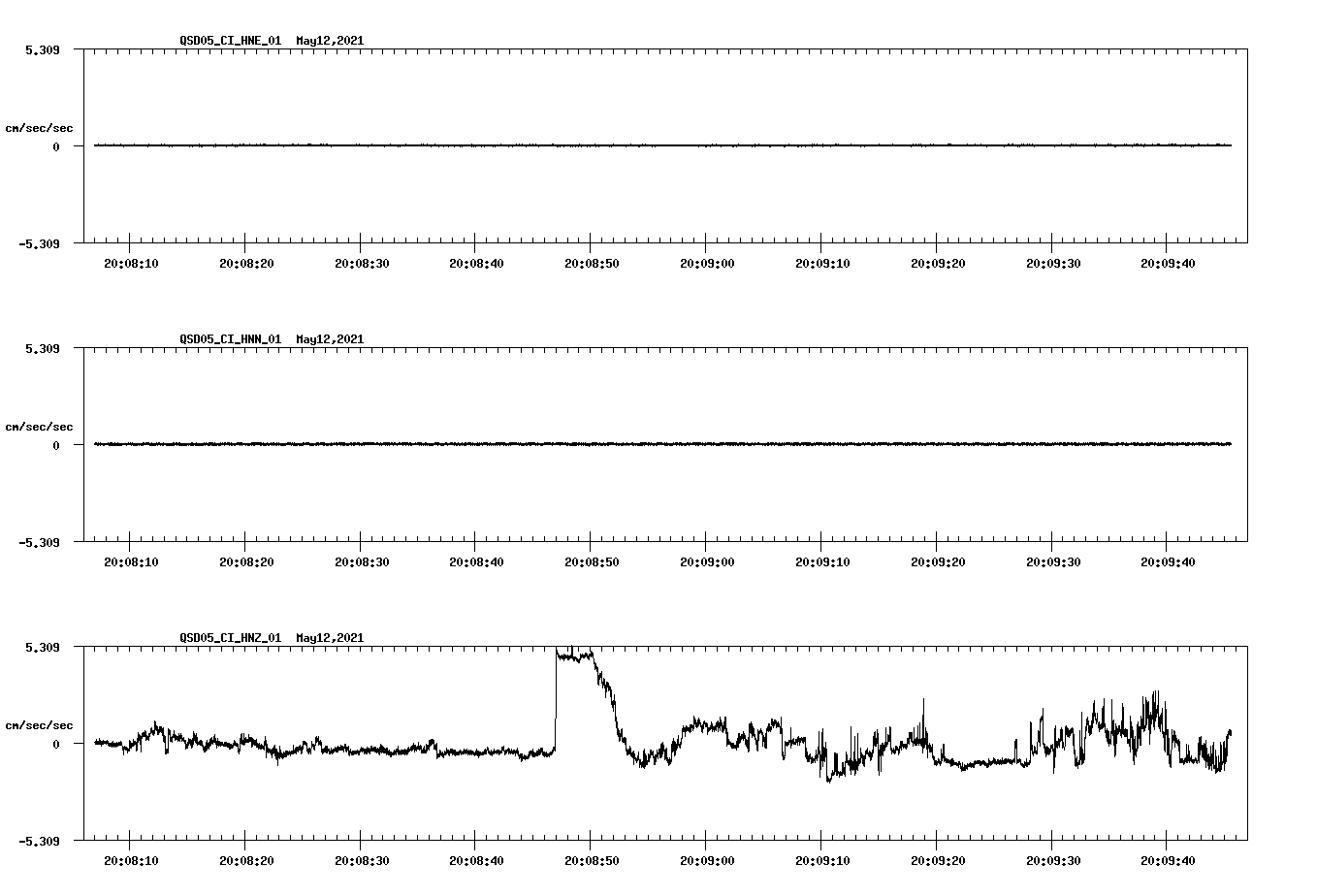The image size is (1317, 896).
Task: Click the May12,2021 date on the HNZ trace
Action: pyautogui.click(x=329, y=638)
